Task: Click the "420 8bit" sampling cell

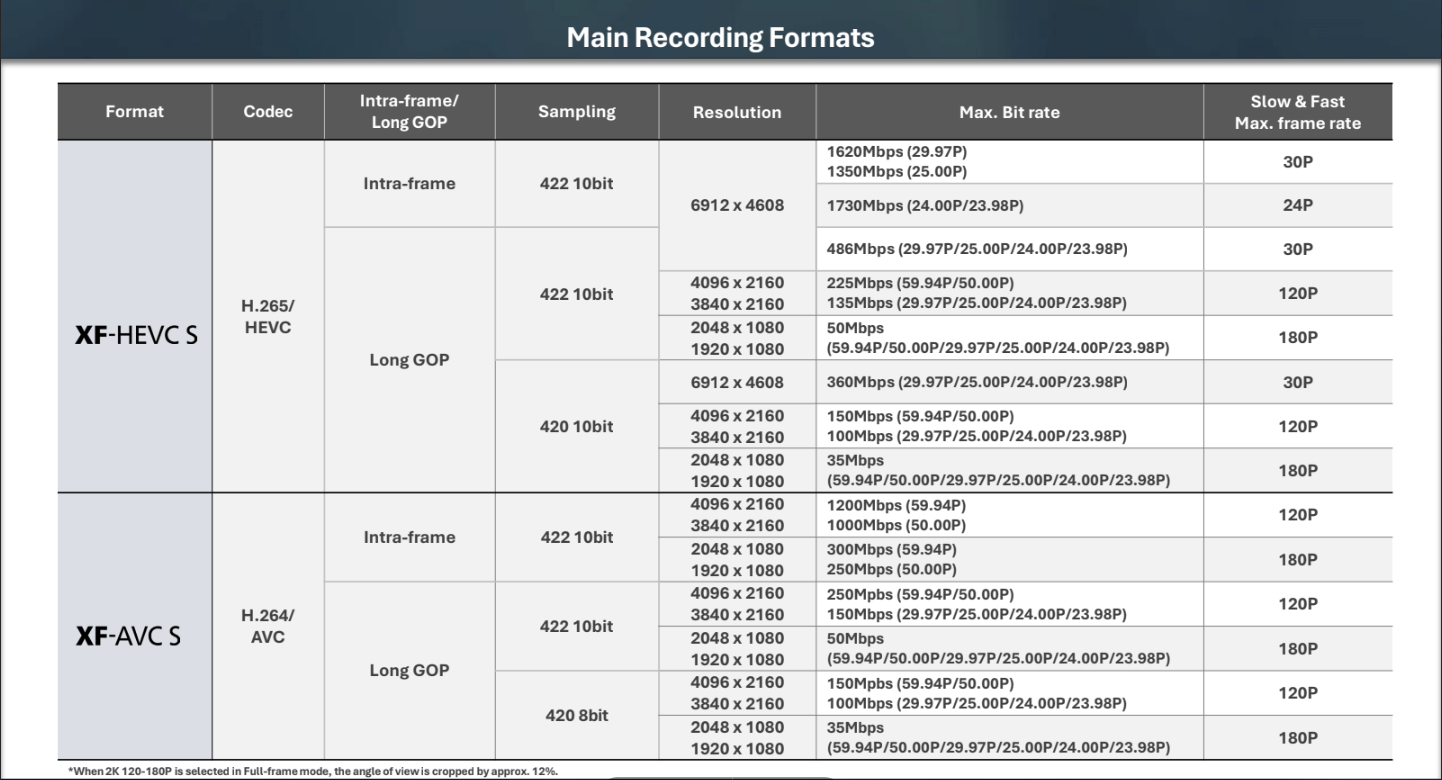Action: 577,715
